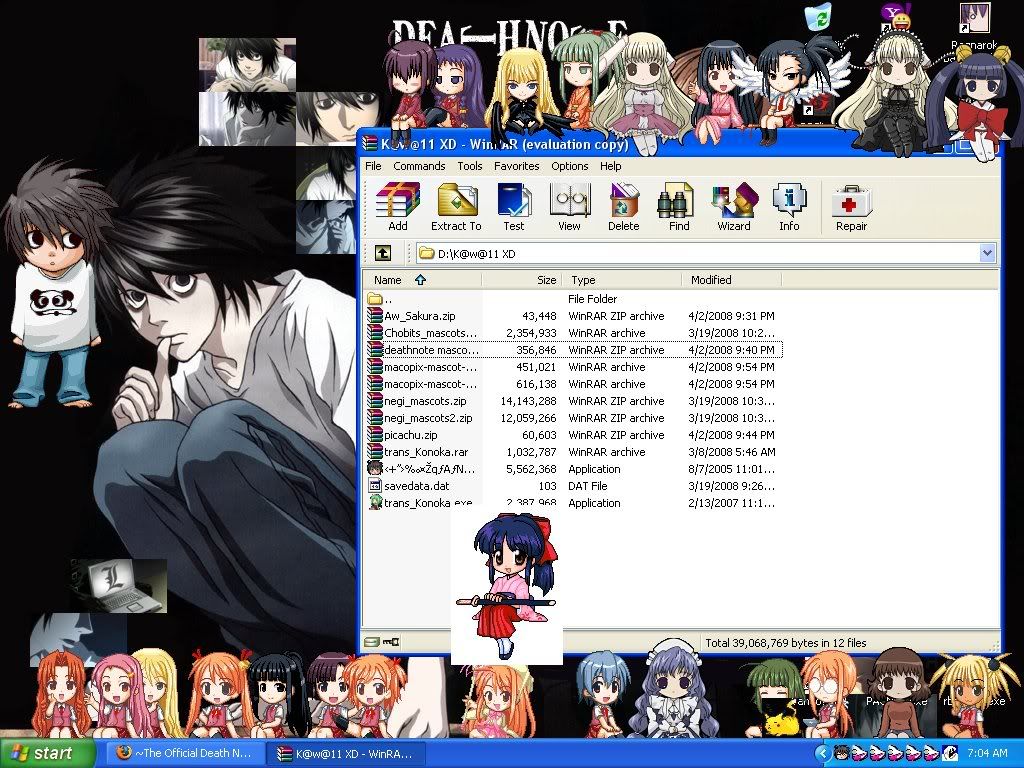Open the Find binoculars icon
The width and height of the screenshot is (1024, 768).
(x=678, y=207)
